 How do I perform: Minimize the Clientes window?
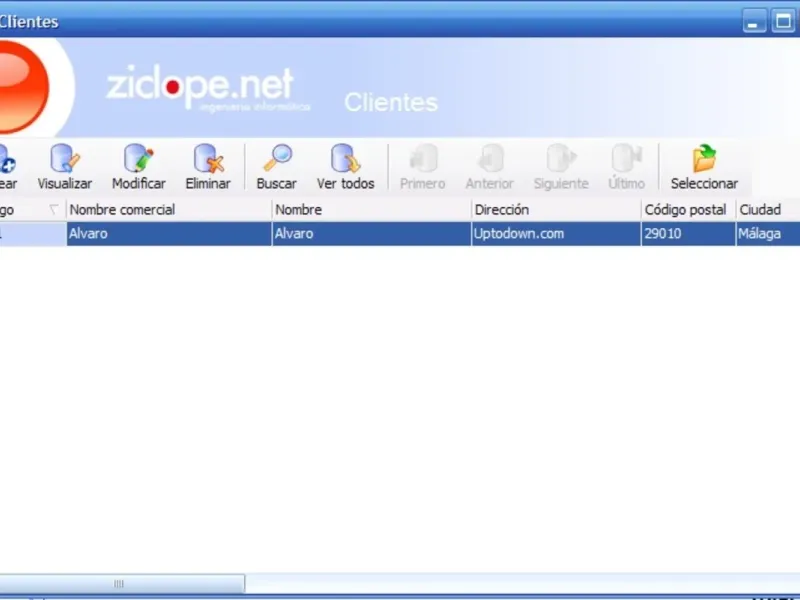pos(754,22)
